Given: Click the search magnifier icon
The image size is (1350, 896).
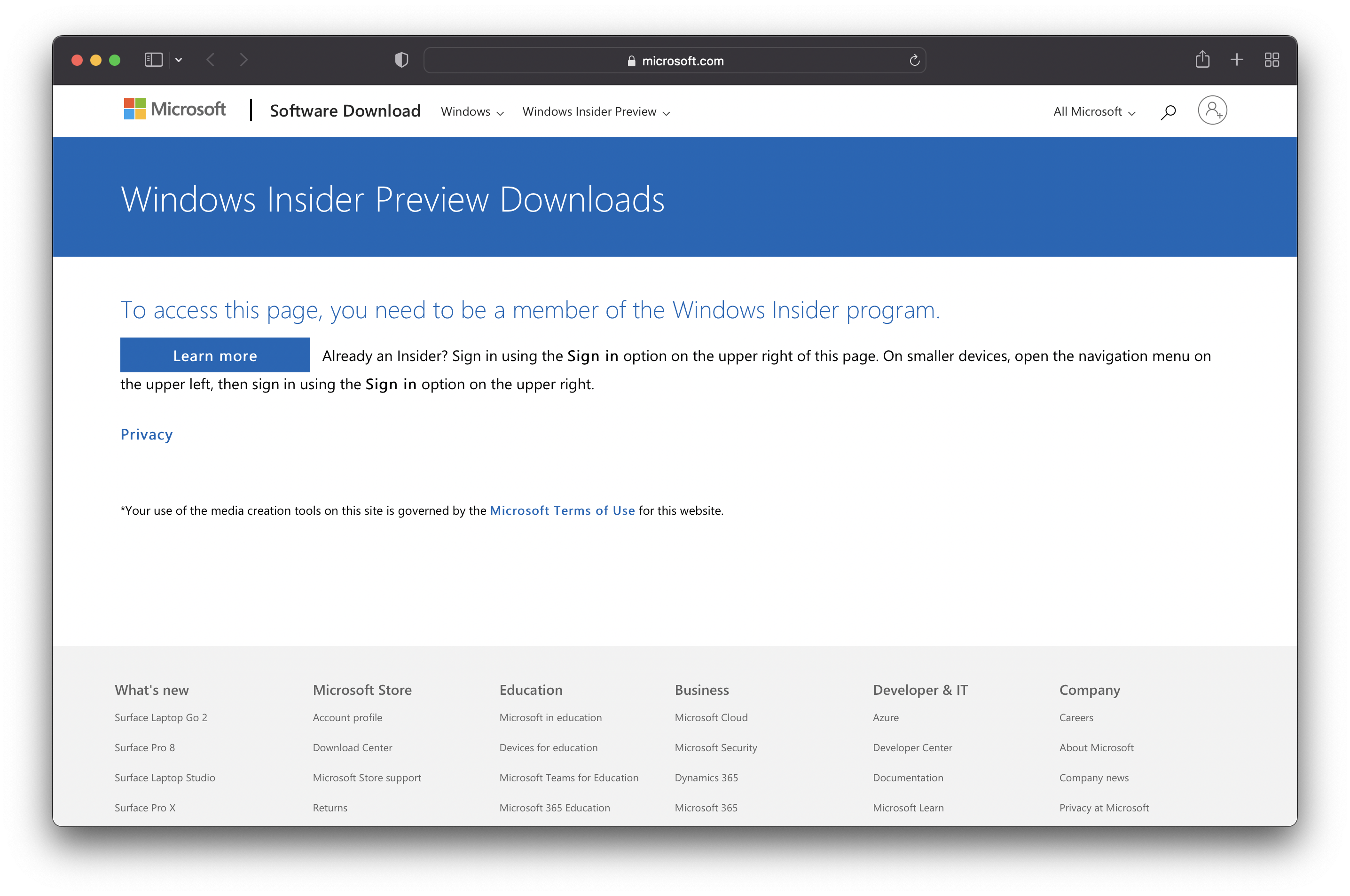Looking at the screenshot, I should [x=1168, y=112].
